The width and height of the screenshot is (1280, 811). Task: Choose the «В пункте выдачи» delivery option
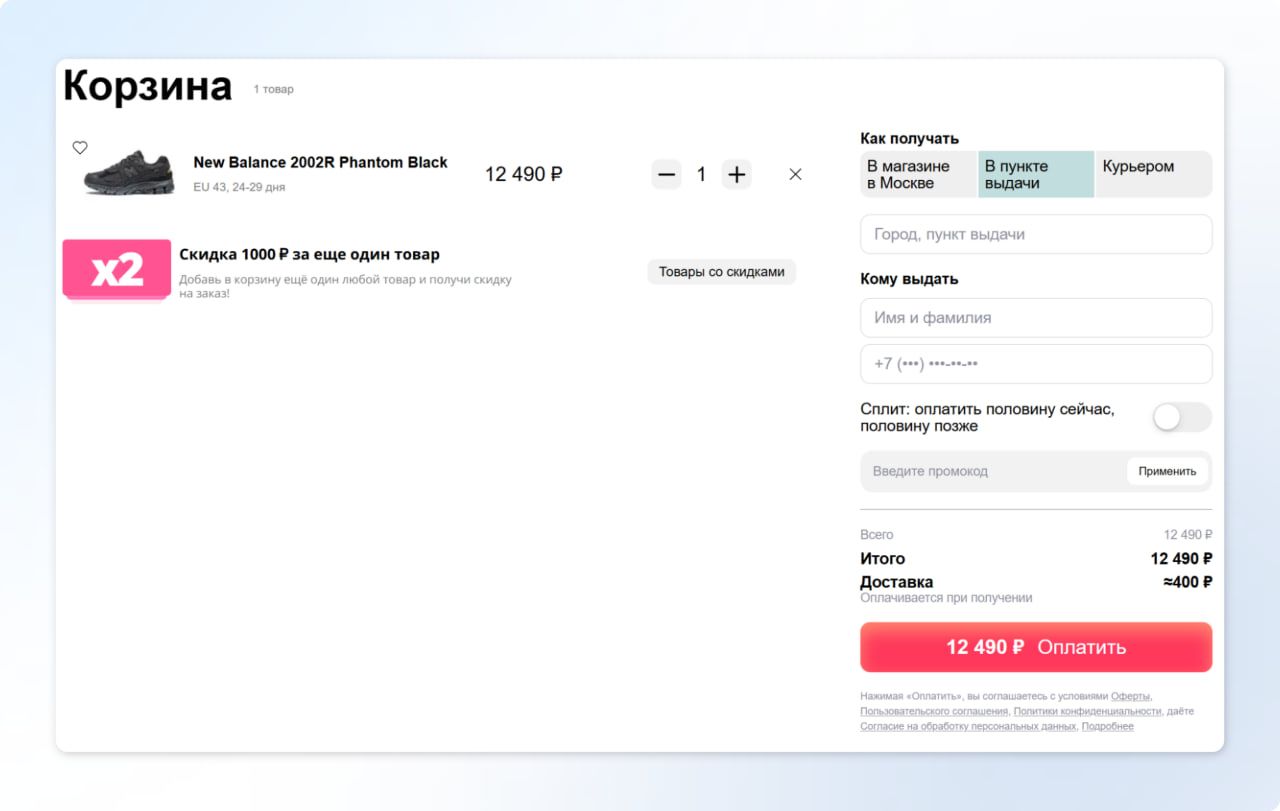click(x=1035, y=175)
